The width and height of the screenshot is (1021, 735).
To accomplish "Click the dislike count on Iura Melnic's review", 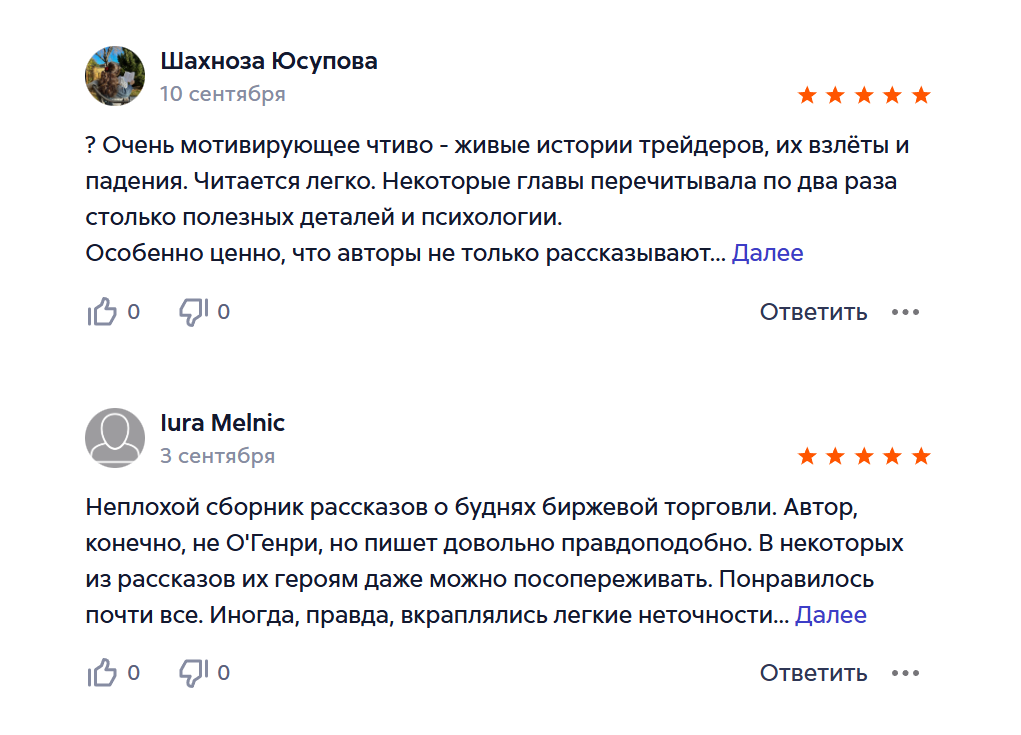I will point(223,673).
